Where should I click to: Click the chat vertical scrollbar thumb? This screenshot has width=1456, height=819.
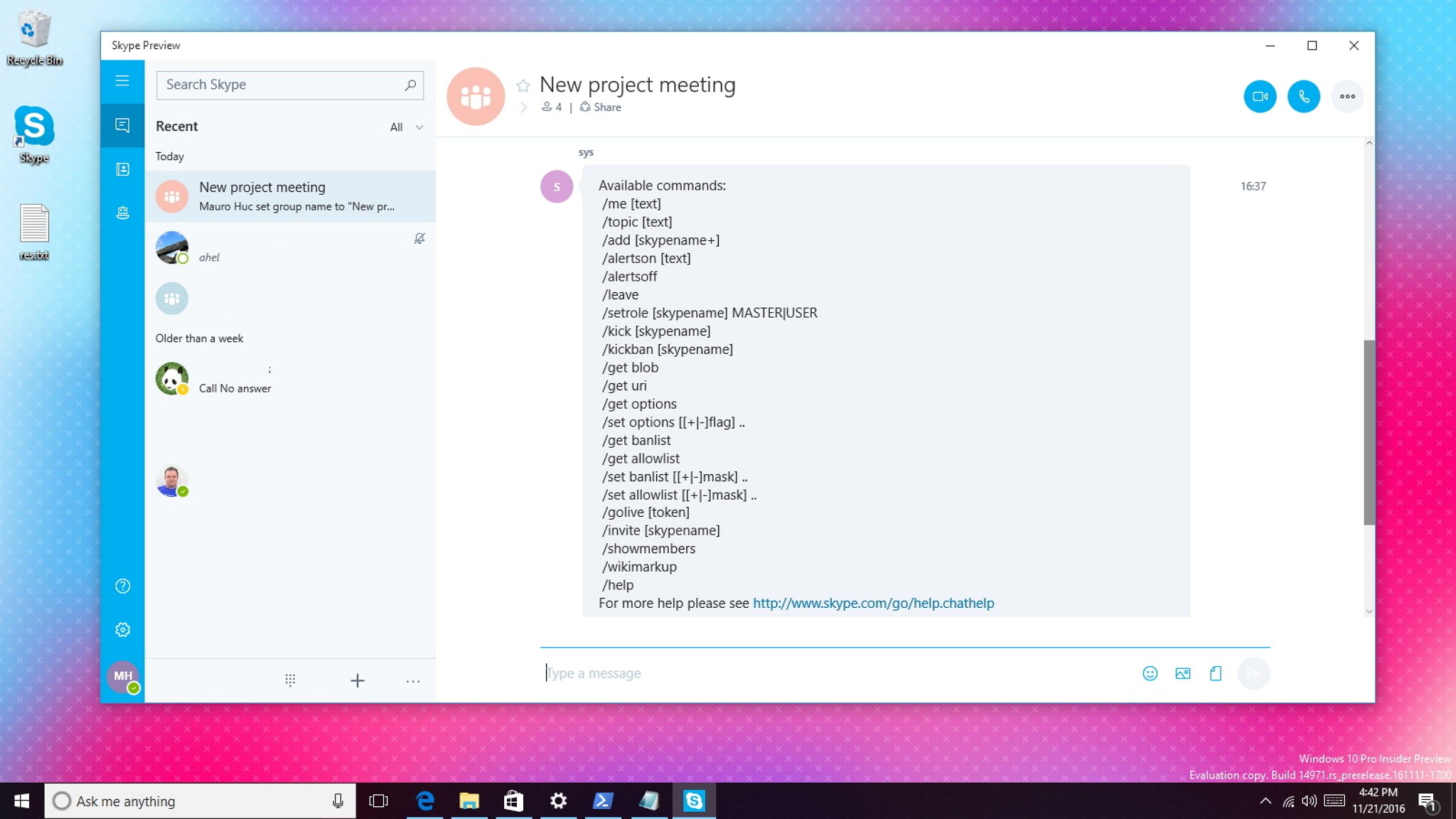click(x=1369, y=432)
